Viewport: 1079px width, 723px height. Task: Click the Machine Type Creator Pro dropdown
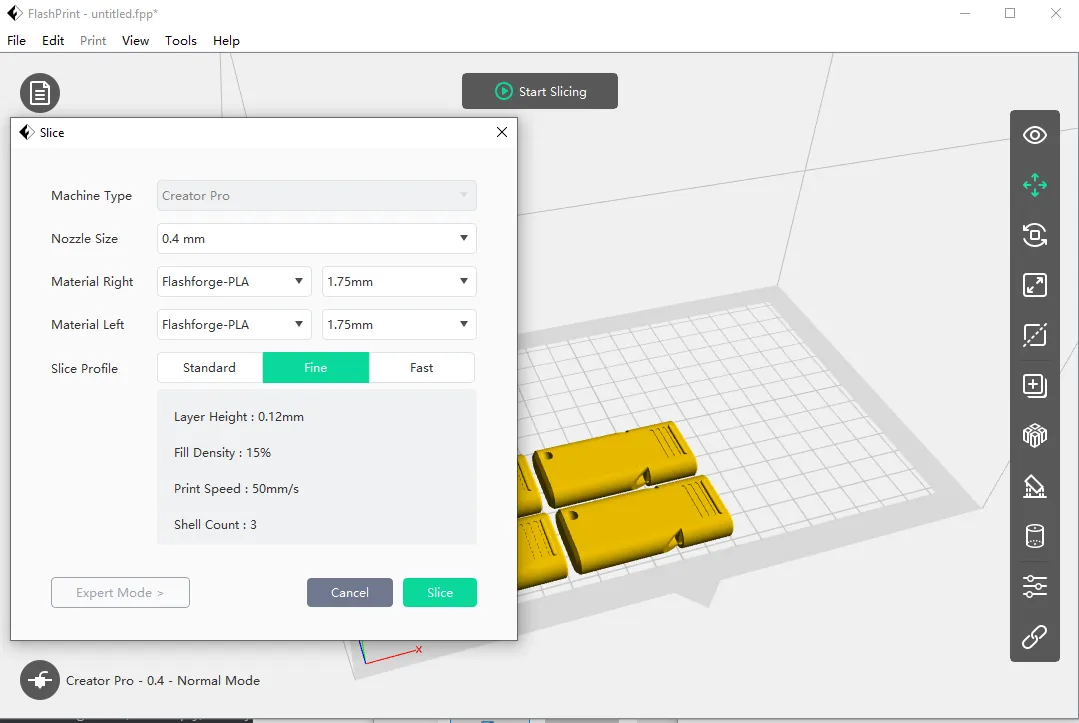[x=317, y=195]
